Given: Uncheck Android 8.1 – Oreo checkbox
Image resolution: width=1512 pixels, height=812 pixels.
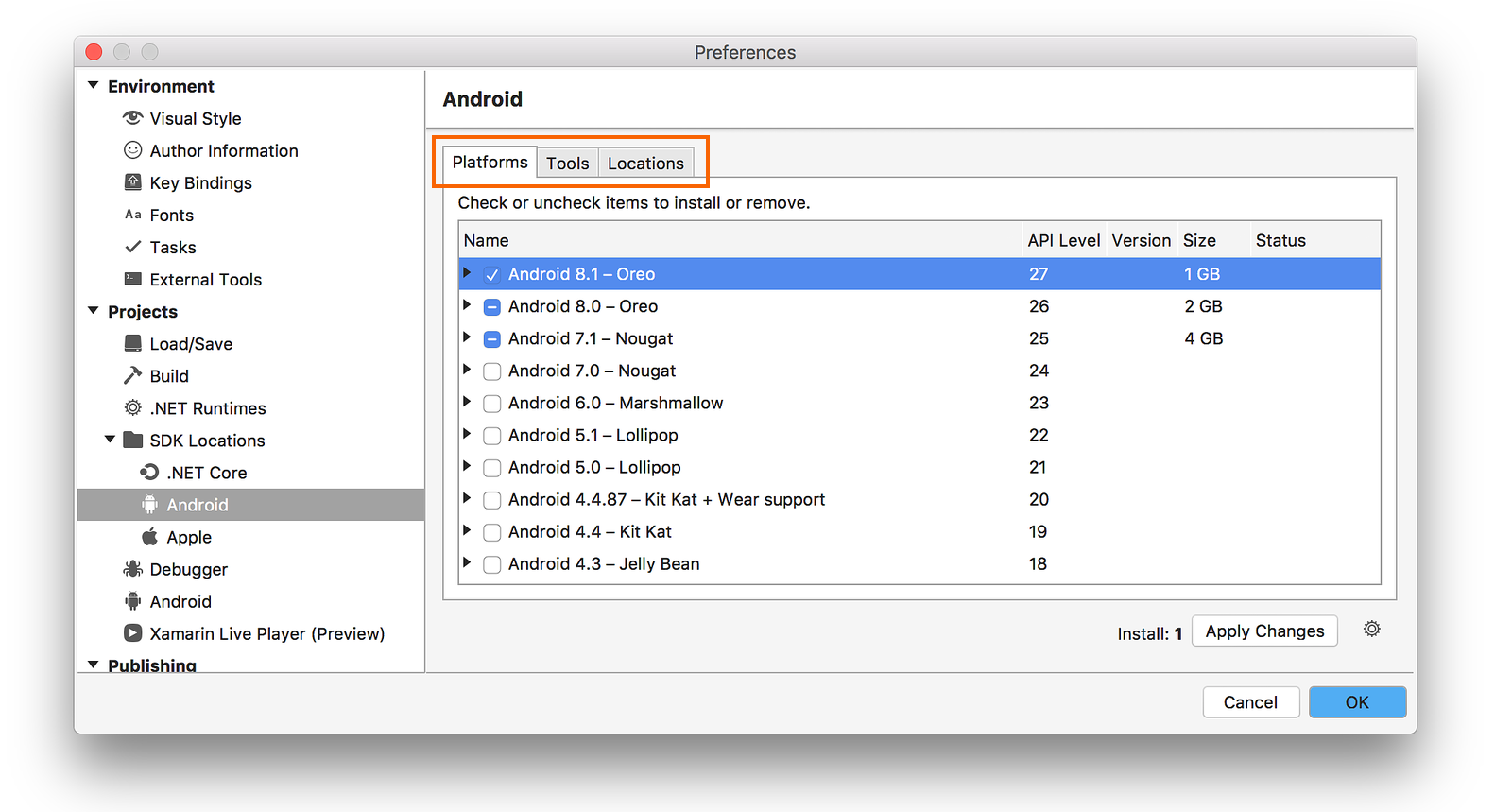Looking at the screenshot, I should pos(492,274).
